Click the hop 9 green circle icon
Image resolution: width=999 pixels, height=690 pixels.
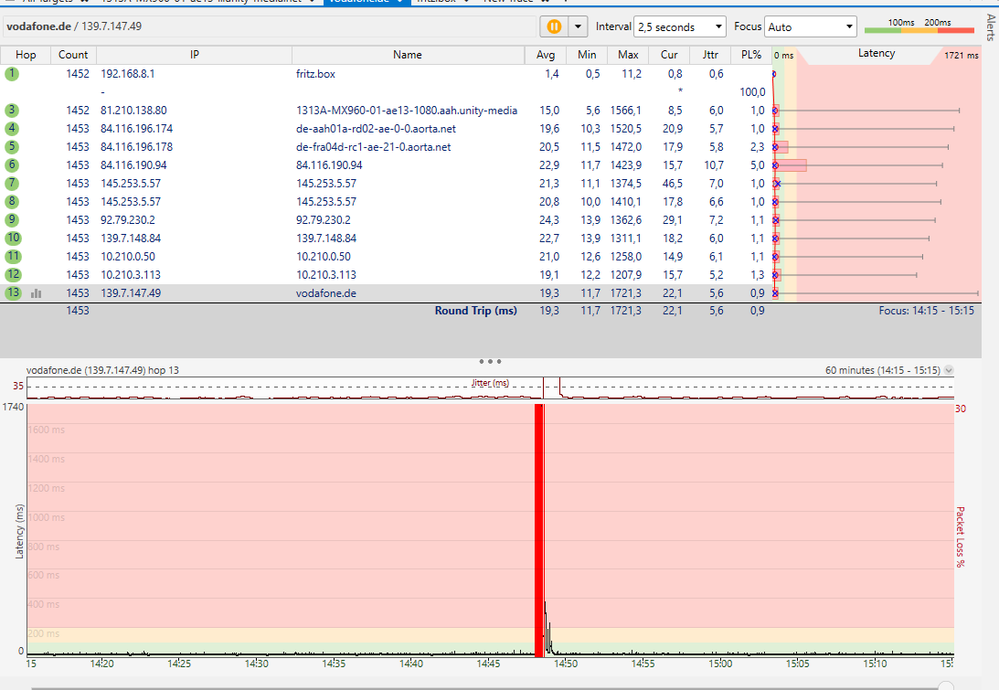[12, 220]
